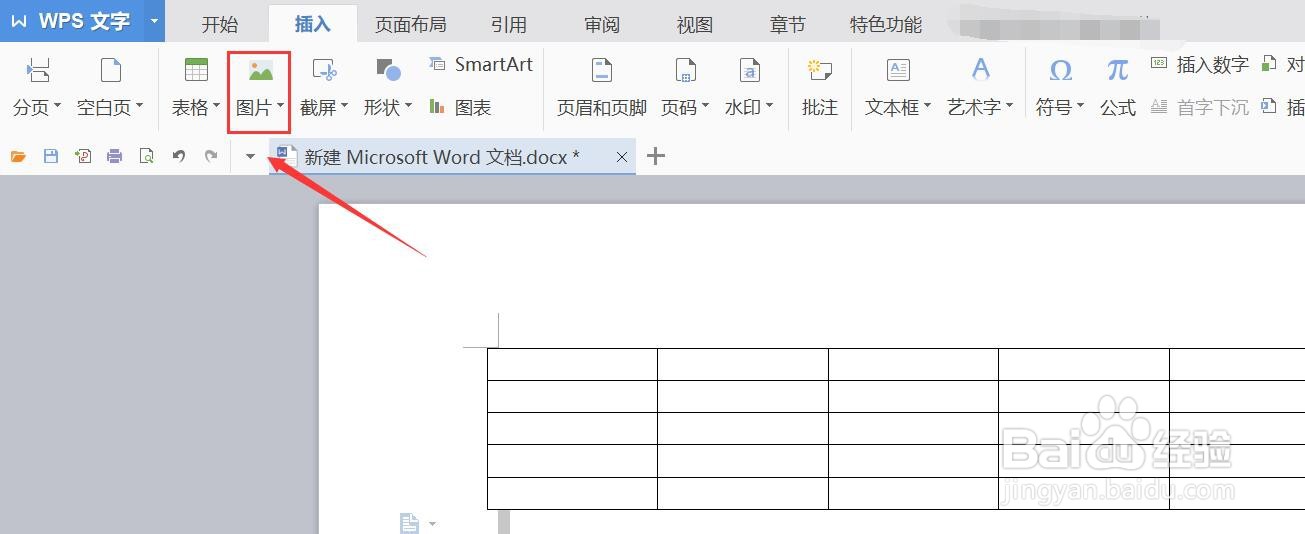
Task: Click the WordArt (艺术字) icon
Action: pyautogui.click(x=981, y=70)
